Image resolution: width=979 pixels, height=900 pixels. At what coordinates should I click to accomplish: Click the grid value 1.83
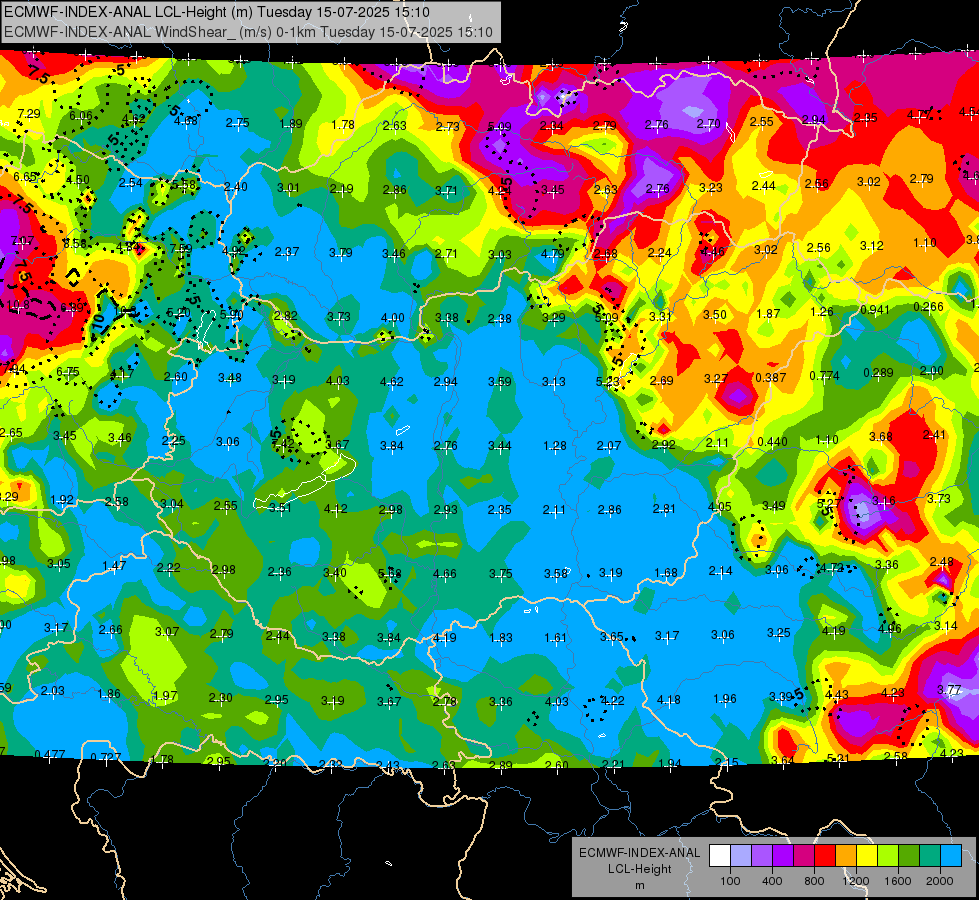click(x=501, y=638)
